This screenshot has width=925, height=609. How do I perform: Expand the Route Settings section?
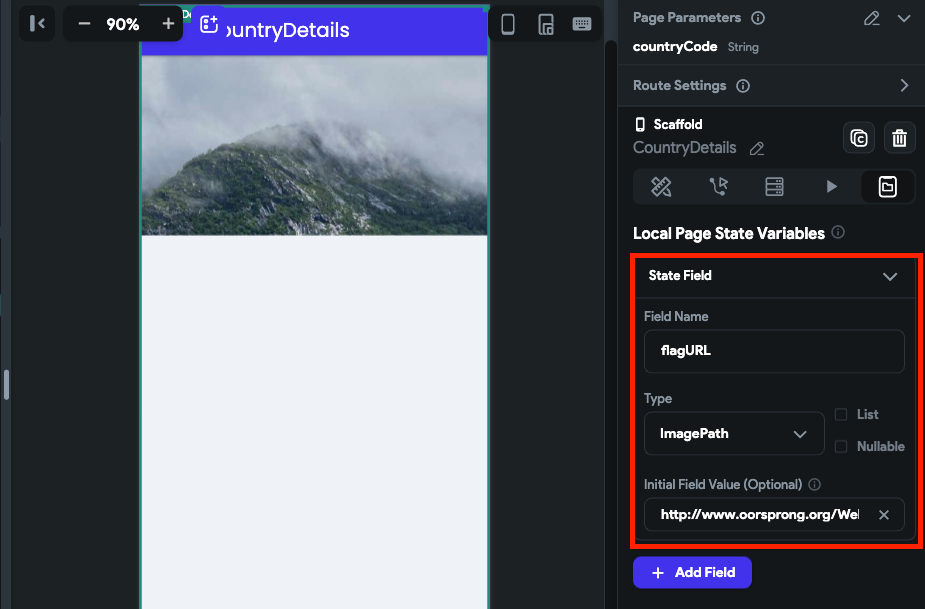pos(904,86)
